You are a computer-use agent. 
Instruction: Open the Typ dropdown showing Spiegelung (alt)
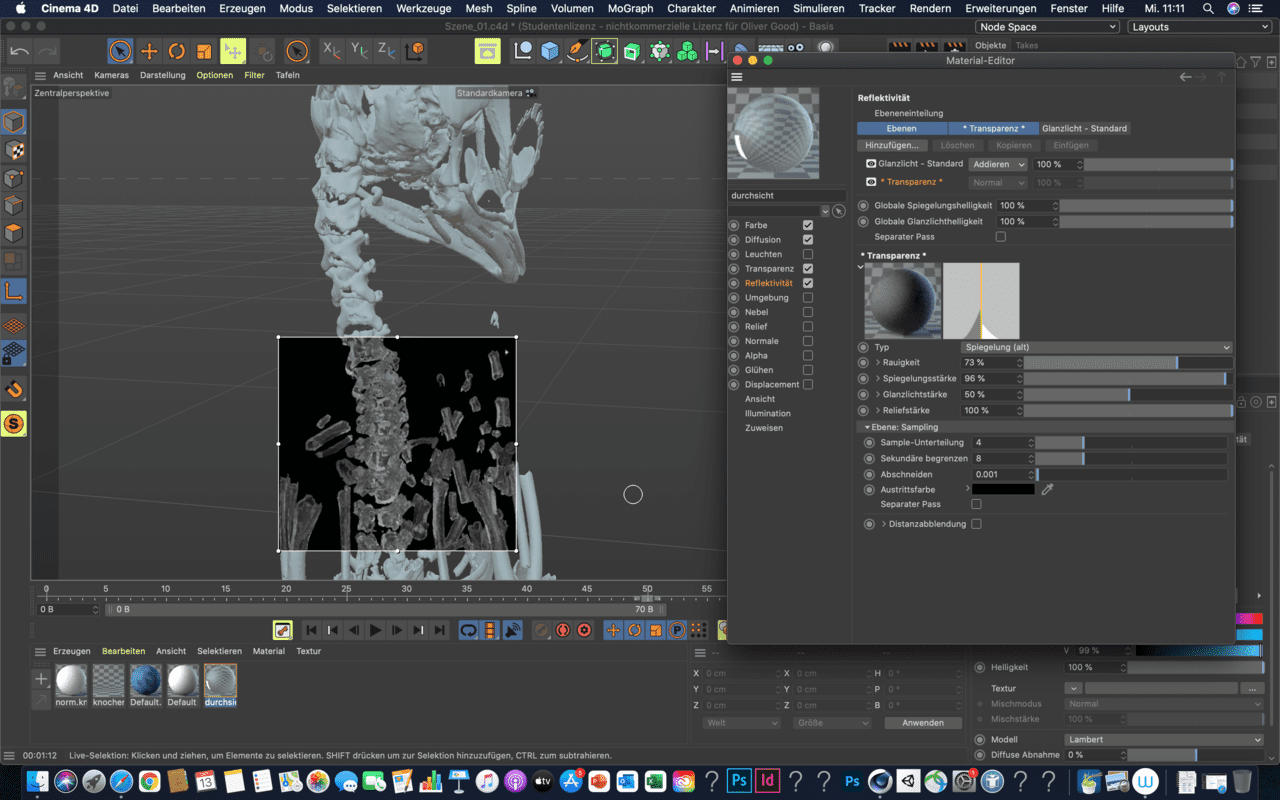1096,347
